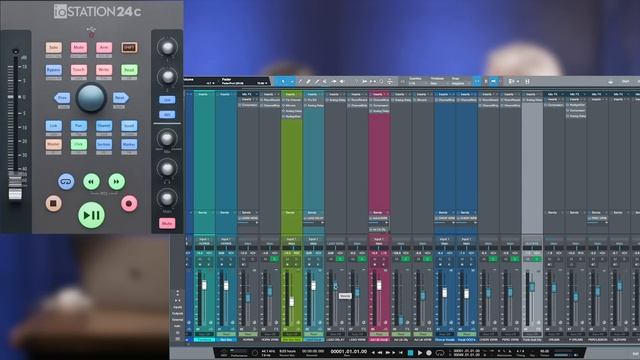Click the Solo button on ioStation panel
The image size is (640, 360).
pyautogui.click(x=53, y=47)
